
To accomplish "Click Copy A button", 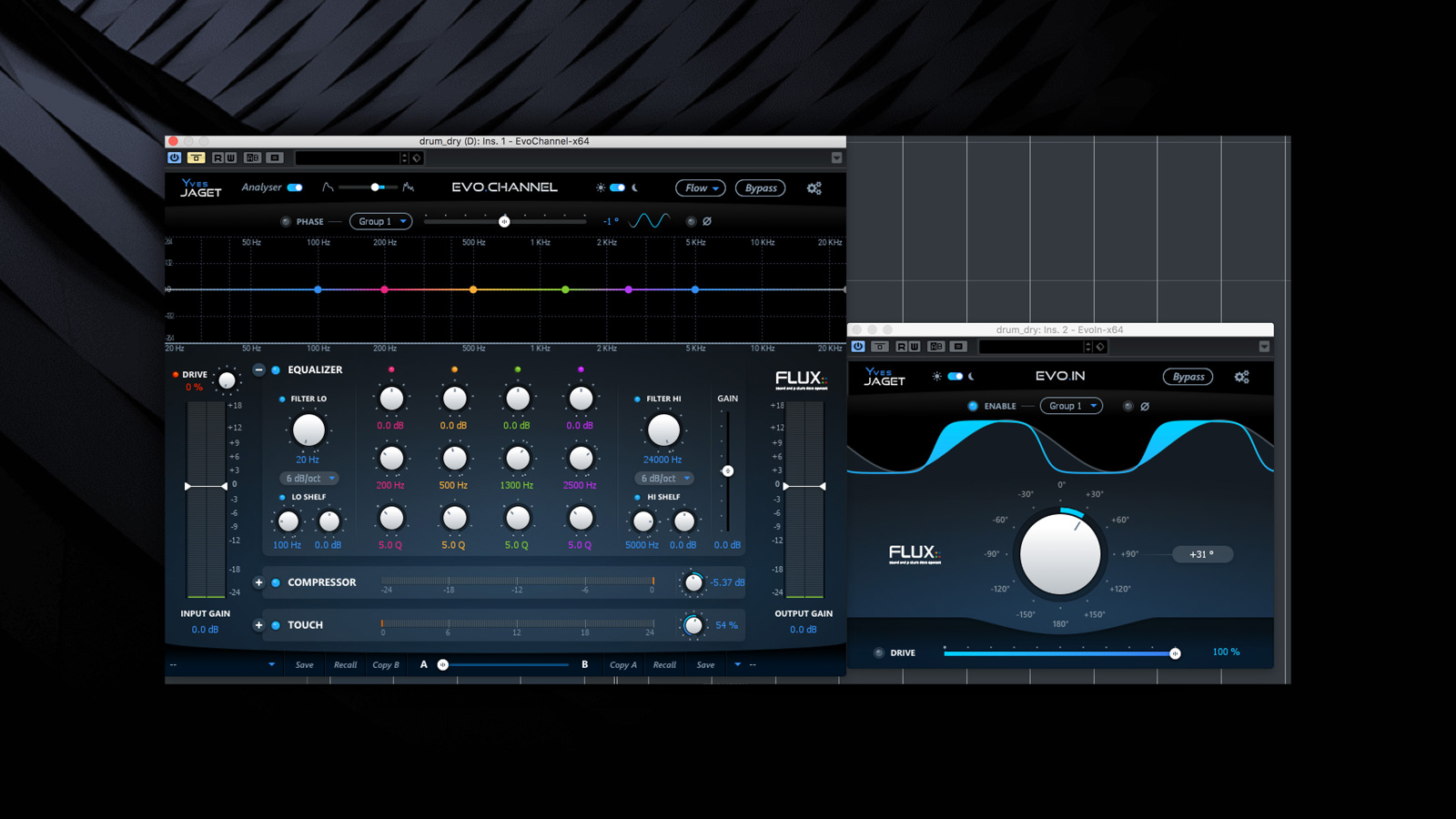I will (623, 665).
